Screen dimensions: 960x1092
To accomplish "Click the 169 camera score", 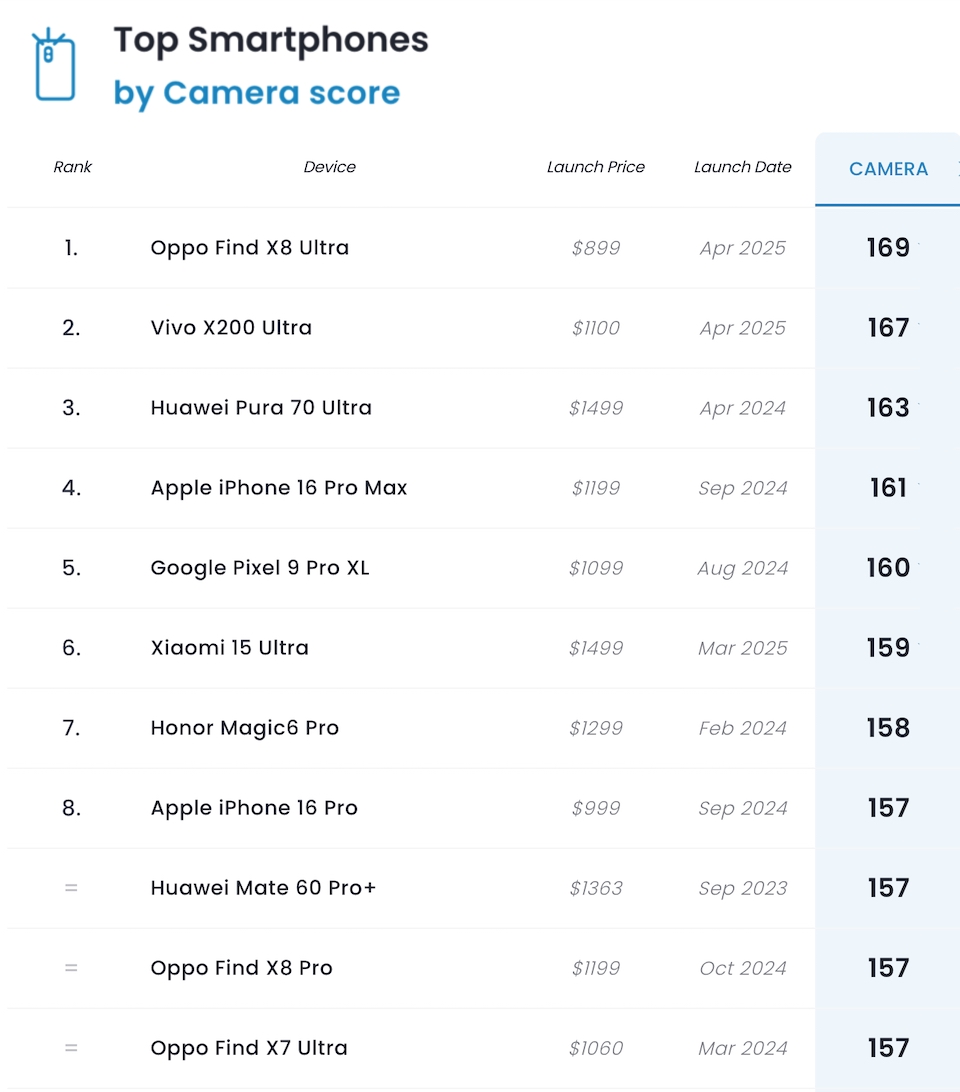I will tap(888, 248).
